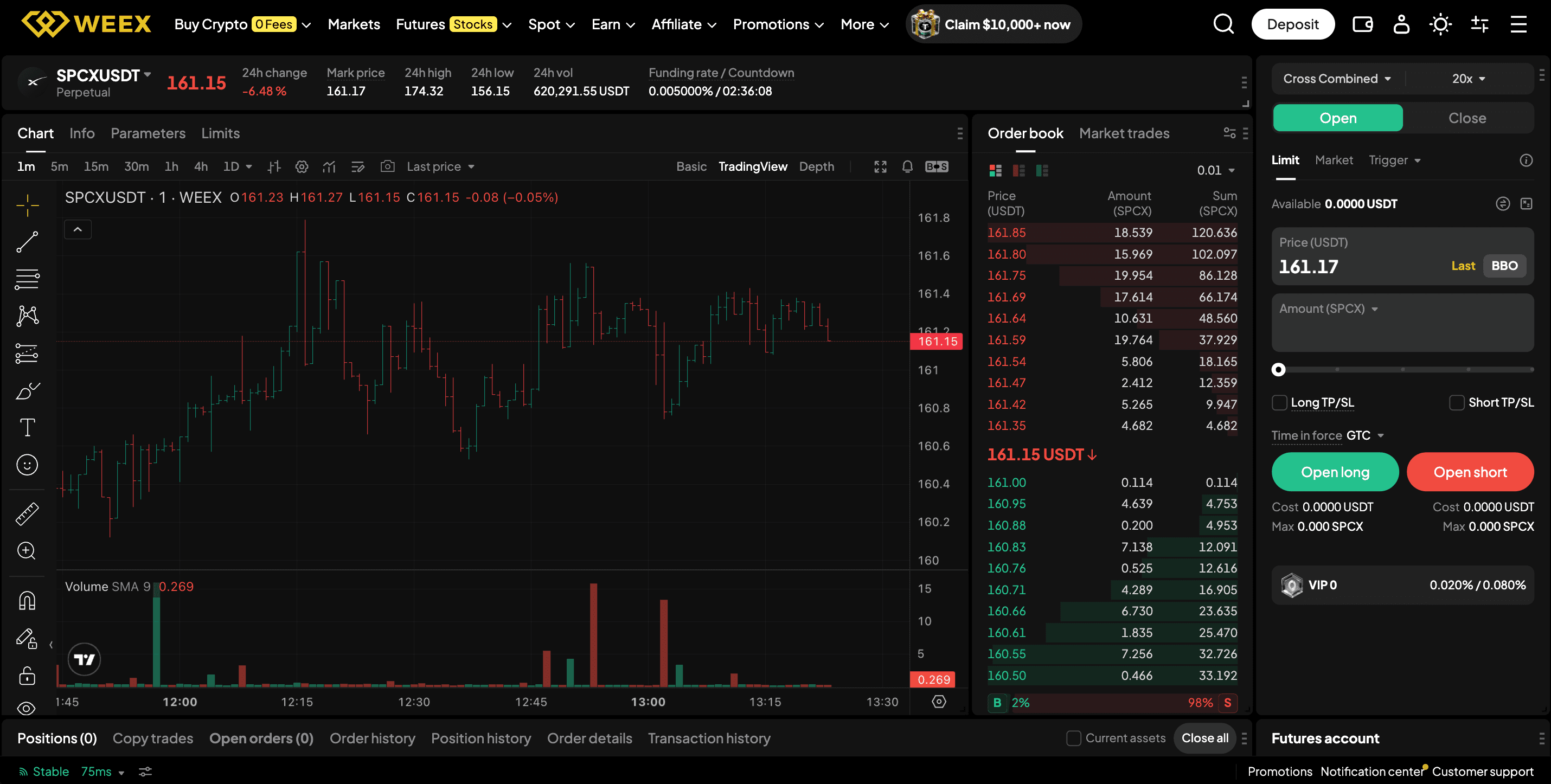Image resolution: width=1551 pixels, height=784 pixels.
Task: Select the crosshair cursor tool
Action: (27, 205)
